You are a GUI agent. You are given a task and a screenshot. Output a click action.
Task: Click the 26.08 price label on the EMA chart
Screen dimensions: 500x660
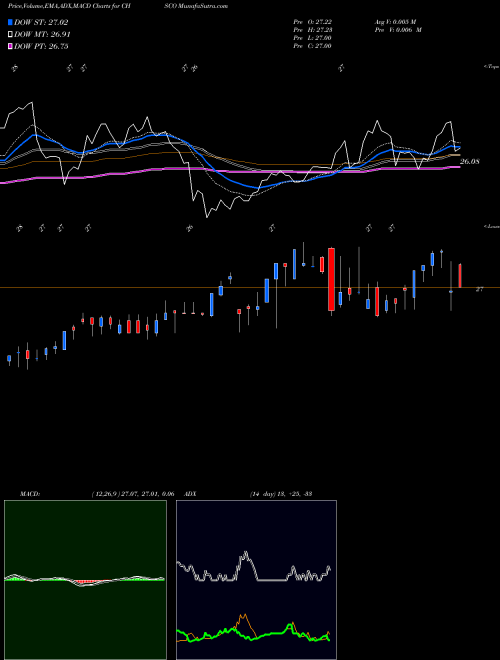tap(469, 162)
